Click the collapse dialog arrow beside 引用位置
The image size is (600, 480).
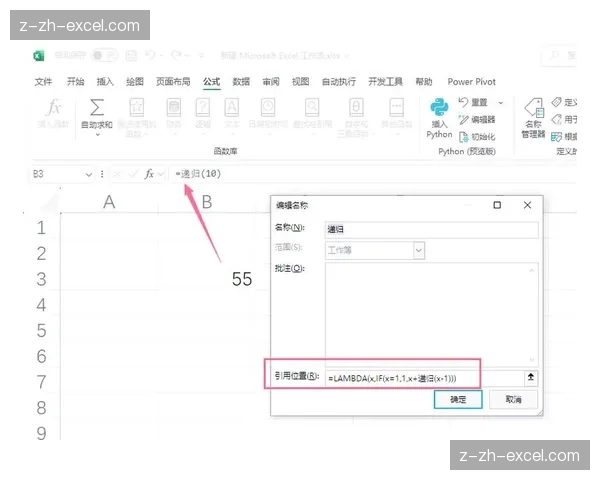[531, 377]
